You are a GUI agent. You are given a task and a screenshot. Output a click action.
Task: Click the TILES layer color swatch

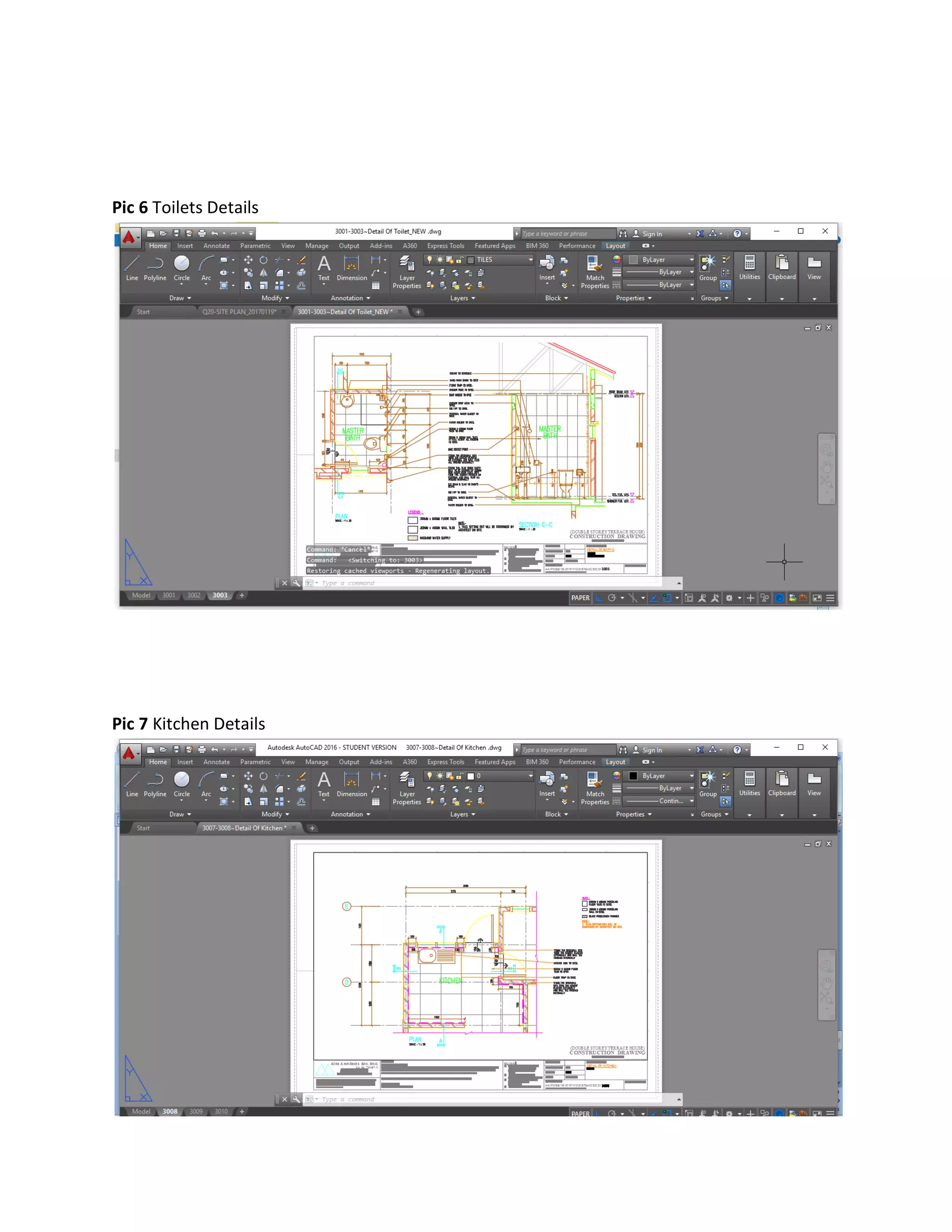tap(470, 260)
